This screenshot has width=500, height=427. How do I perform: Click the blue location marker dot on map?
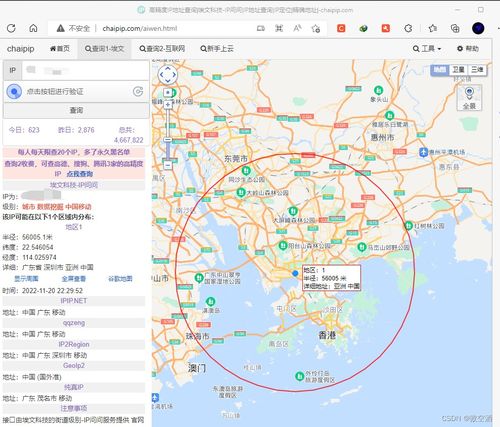295,273
